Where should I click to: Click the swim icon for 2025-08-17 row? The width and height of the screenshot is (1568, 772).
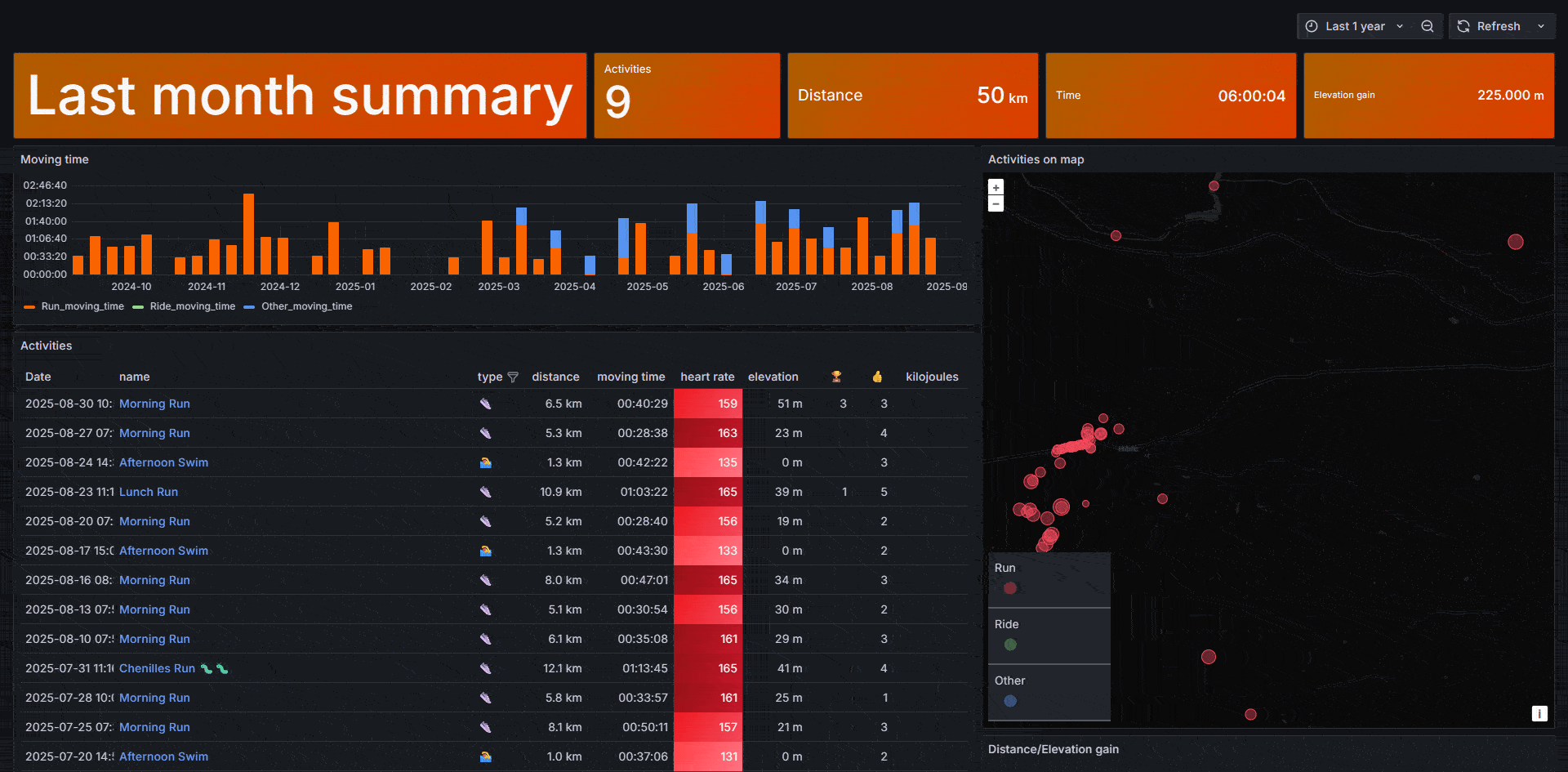click(x=485, y=551)
